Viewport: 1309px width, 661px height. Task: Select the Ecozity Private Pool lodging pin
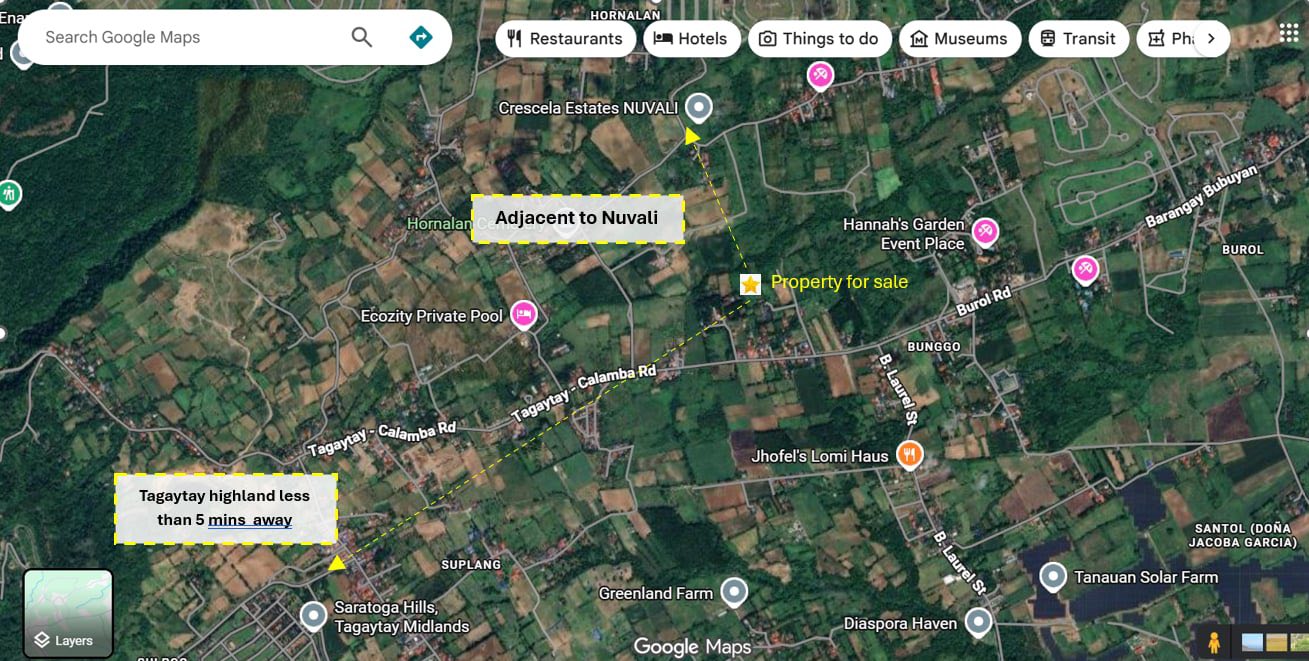[523, 315]
